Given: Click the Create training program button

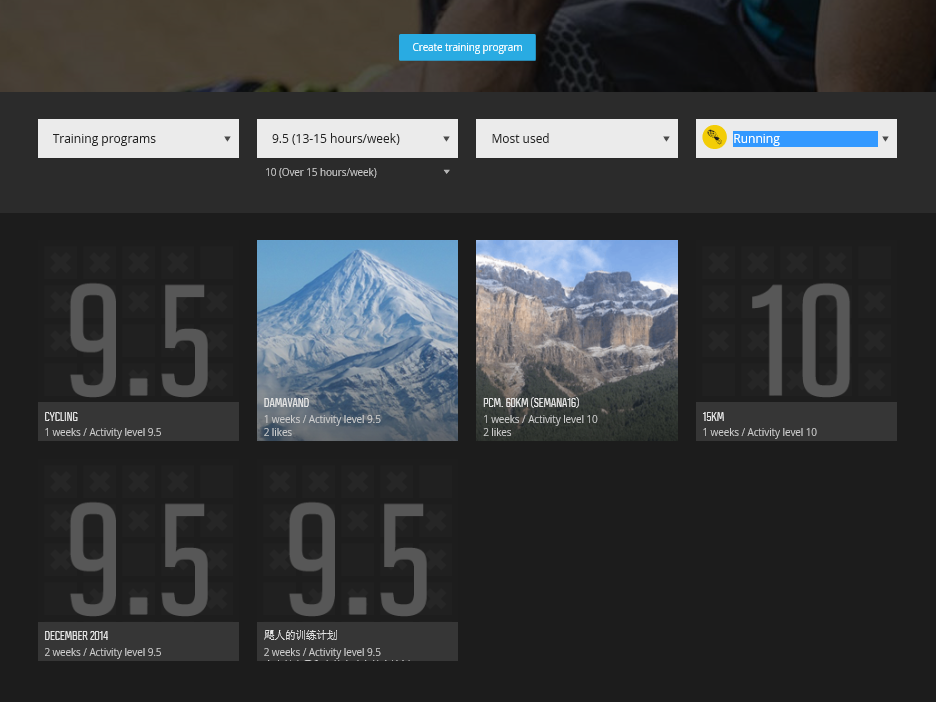Looking at the screenshot, I should [467, 47].
